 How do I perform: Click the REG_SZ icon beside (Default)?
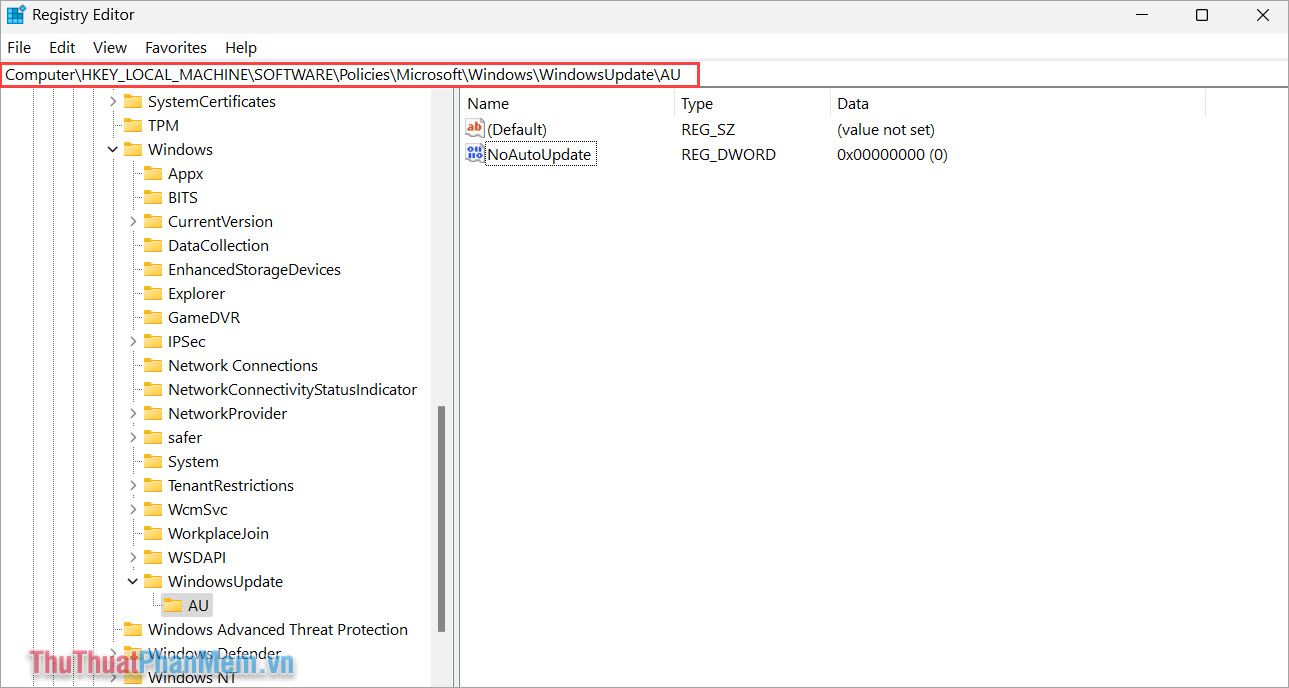click(x=473, y=128)
